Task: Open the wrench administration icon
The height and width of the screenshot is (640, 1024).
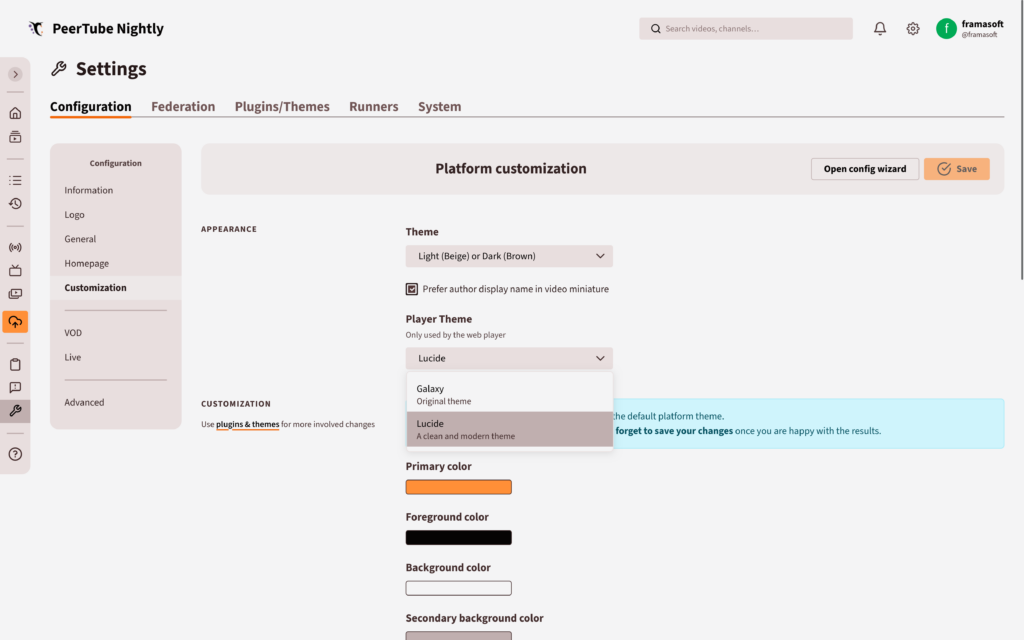Action: tap(15, 412)
